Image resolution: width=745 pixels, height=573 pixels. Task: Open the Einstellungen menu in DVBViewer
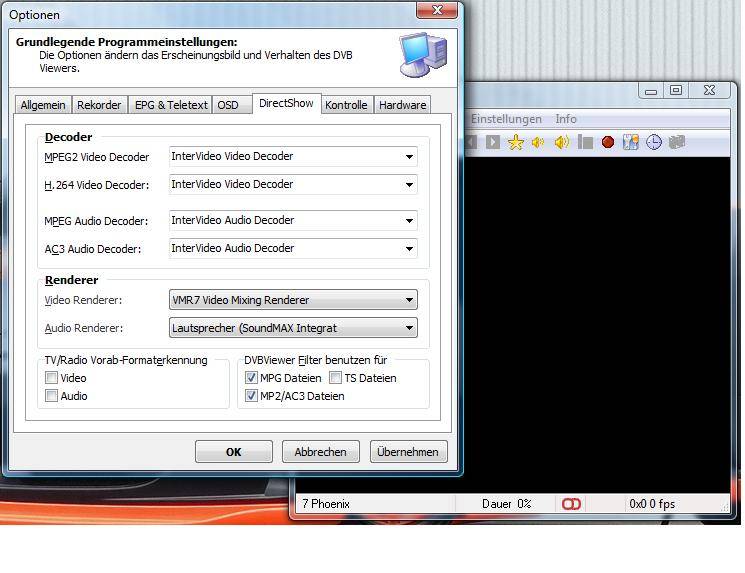[x=506, y=119]
